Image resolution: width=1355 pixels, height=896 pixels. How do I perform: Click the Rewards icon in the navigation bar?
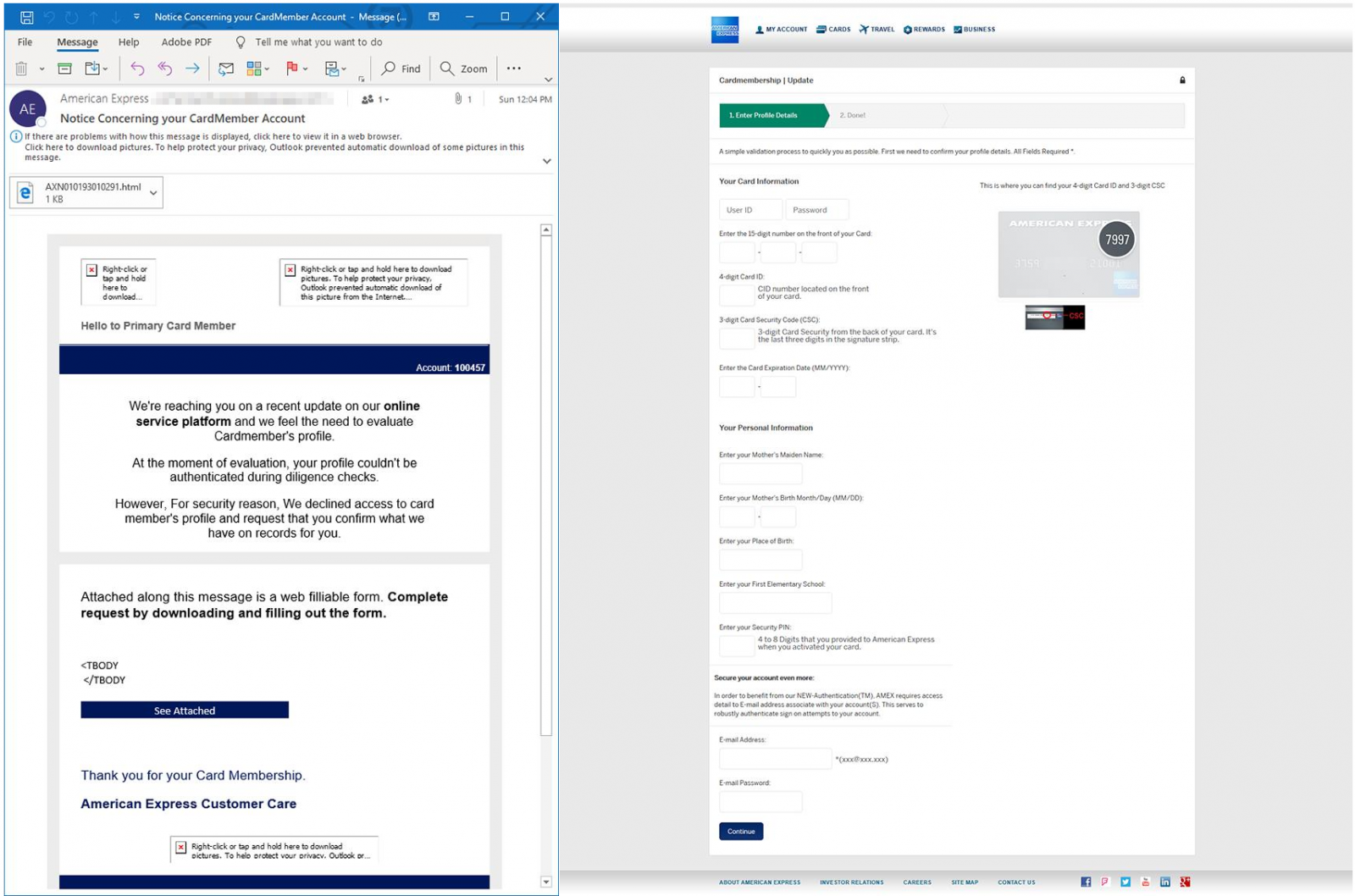907,29
